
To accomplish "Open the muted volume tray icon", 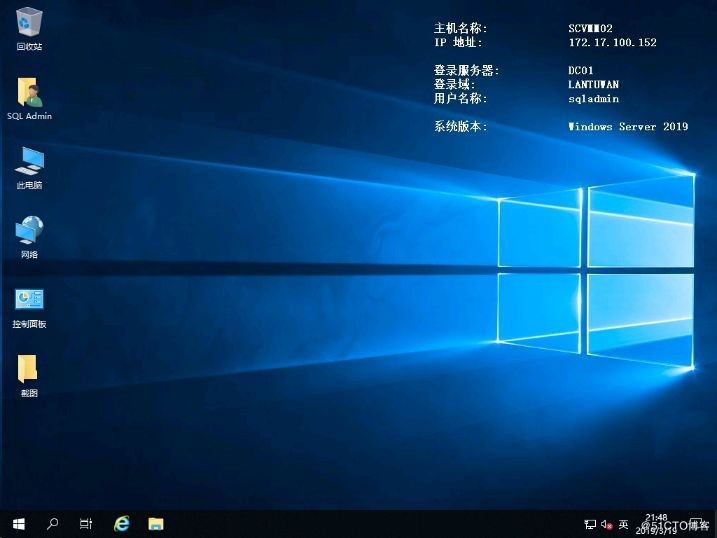I will pos(606,524).
